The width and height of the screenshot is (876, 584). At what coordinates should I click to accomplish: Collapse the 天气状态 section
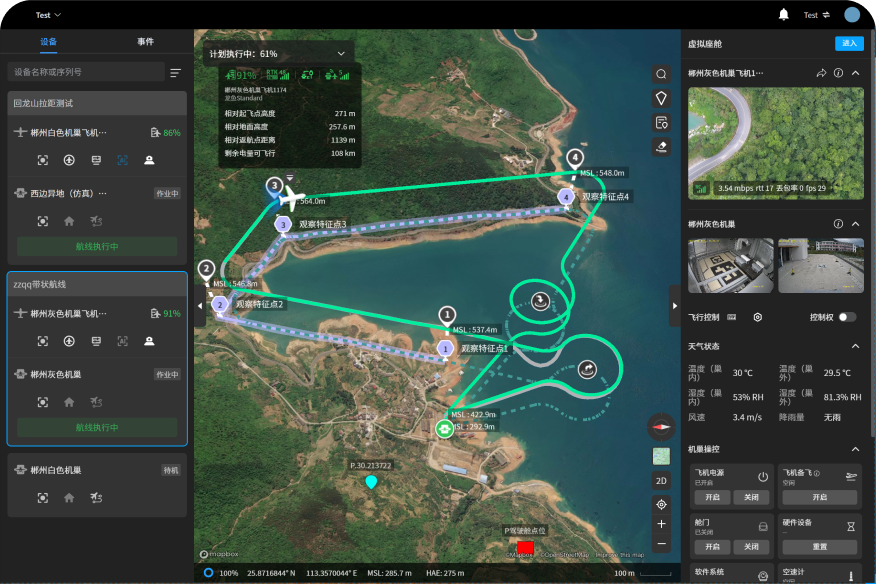pos(855,346)
